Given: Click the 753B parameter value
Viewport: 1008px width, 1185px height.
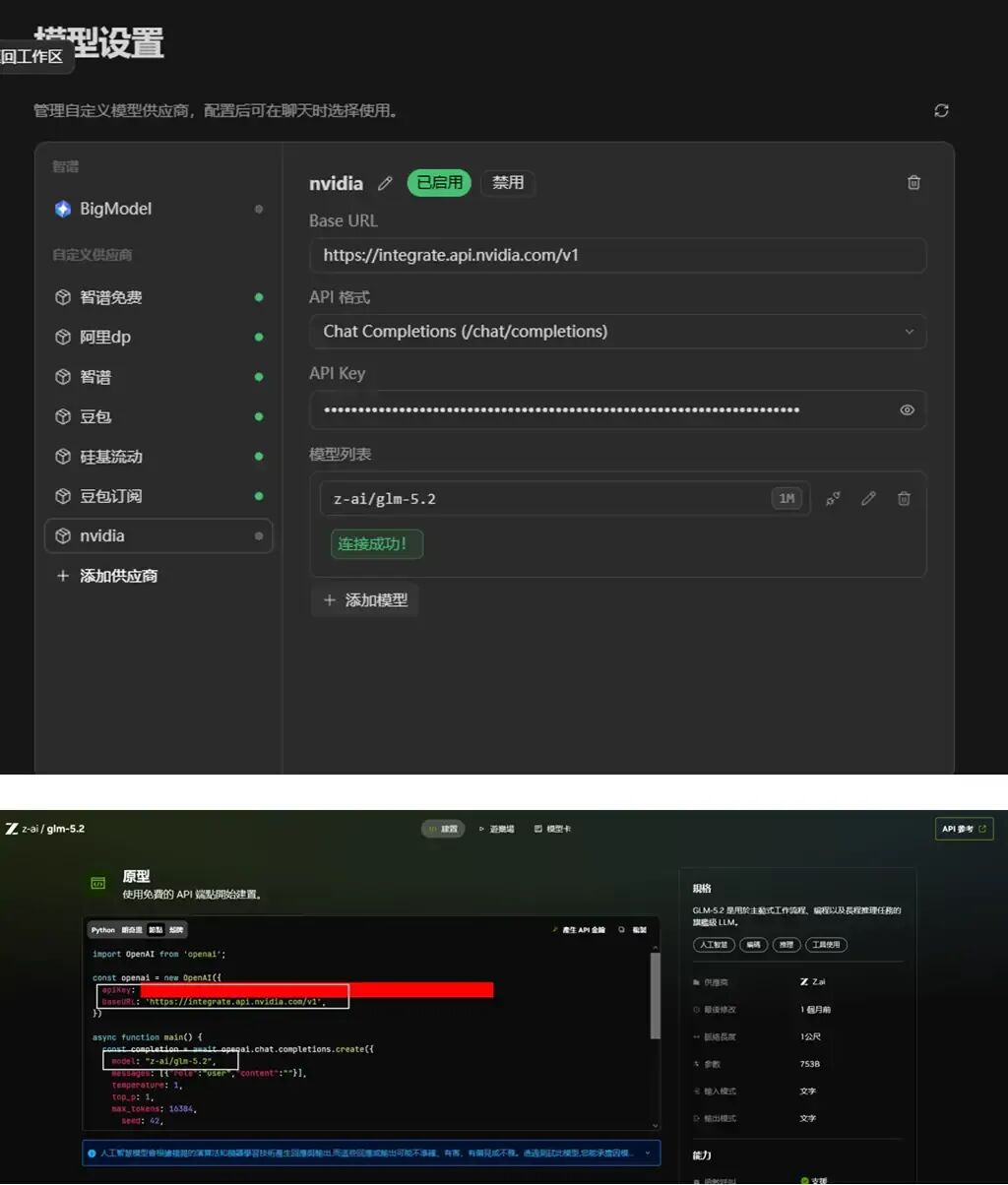Looking at the screenshot, I should point(810,1064).
